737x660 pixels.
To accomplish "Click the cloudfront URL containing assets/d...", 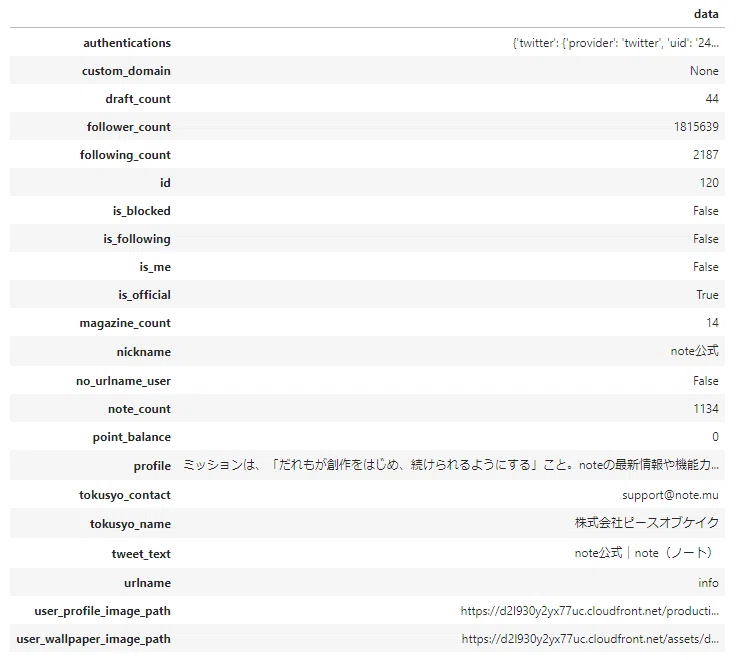I will 590,639.
